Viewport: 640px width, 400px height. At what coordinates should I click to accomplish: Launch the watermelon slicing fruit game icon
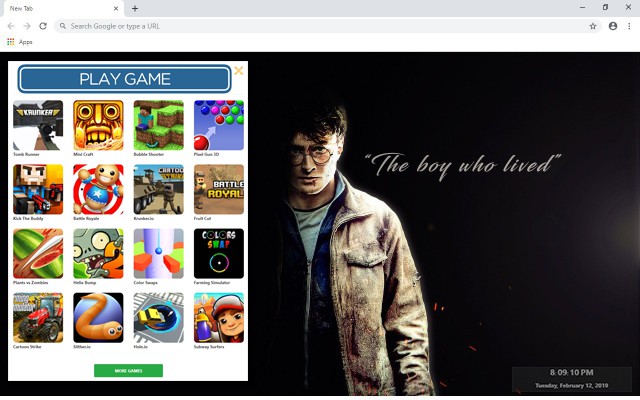[38, 253]
